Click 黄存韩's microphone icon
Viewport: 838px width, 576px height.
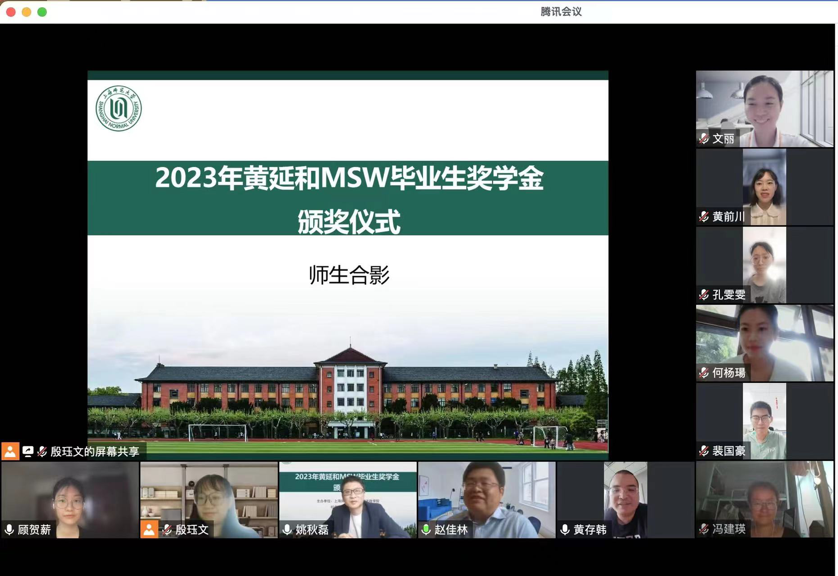coord(565,530)
